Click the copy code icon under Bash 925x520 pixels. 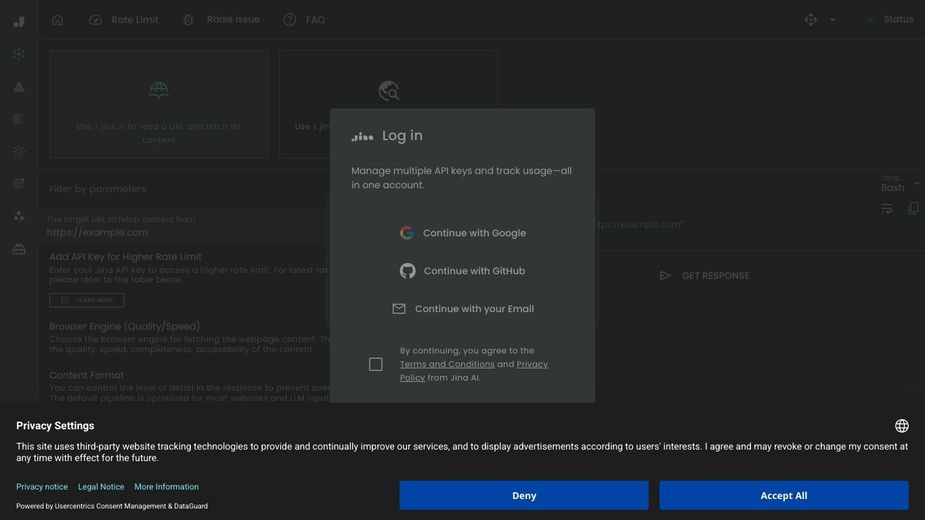(912, 208)
